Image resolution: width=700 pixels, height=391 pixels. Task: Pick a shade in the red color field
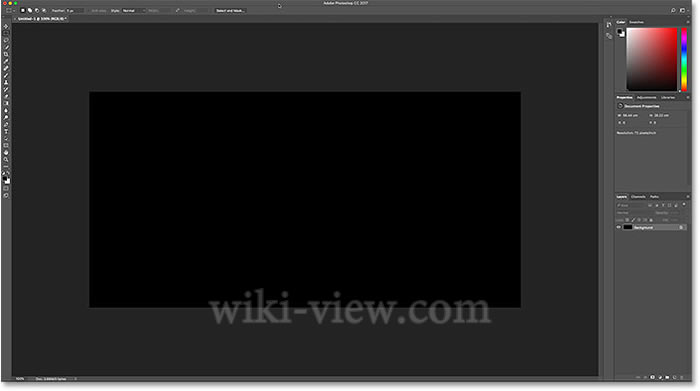click(x=652, y=59)
